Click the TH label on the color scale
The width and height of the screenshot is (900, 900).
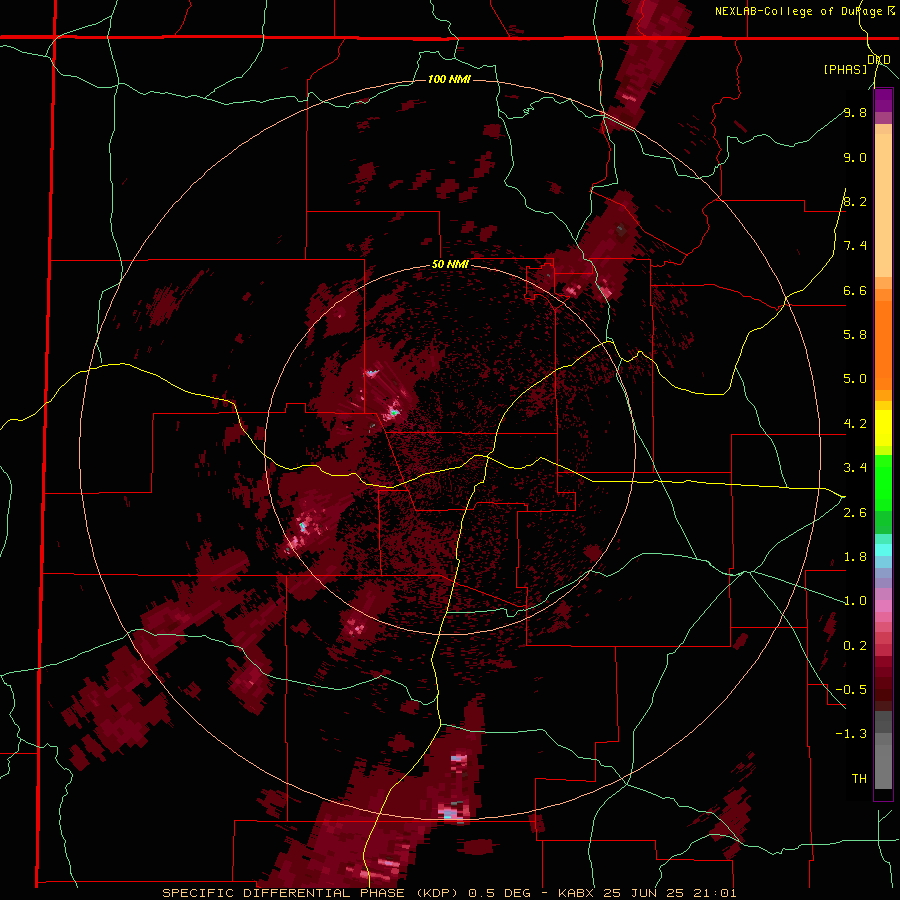[859, 778]
